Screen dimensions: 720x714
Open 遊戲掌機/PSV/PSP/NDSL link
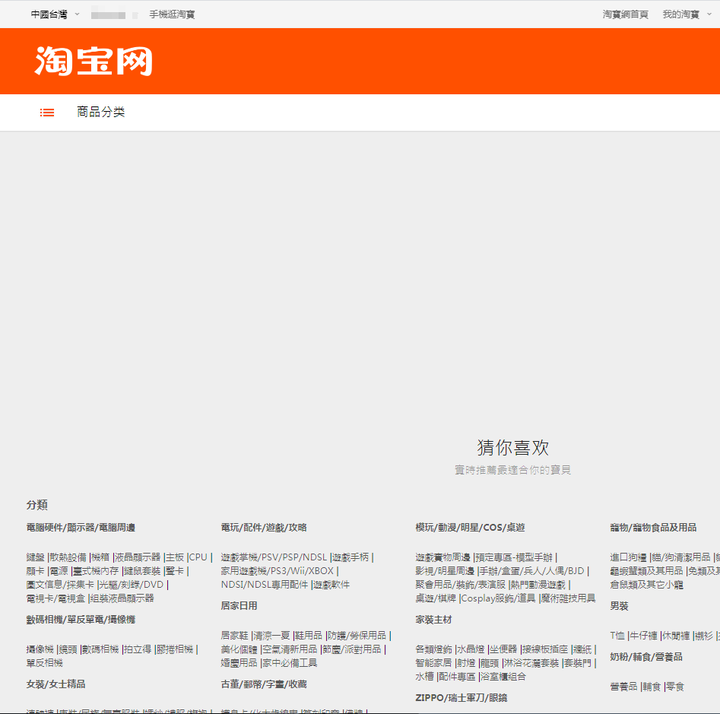[274, 557]
